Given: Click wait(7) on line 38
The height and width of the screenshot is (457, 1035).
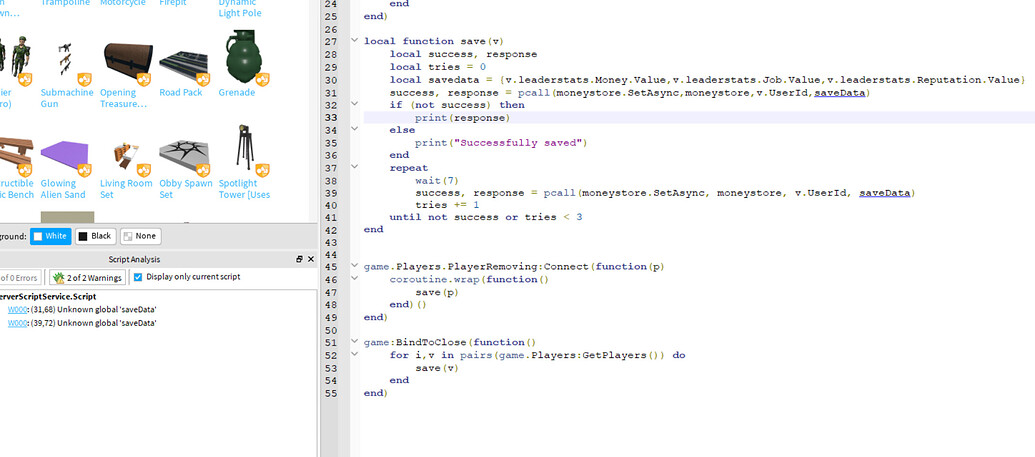Looking at the screenshot, I should (x=437, y=180).
